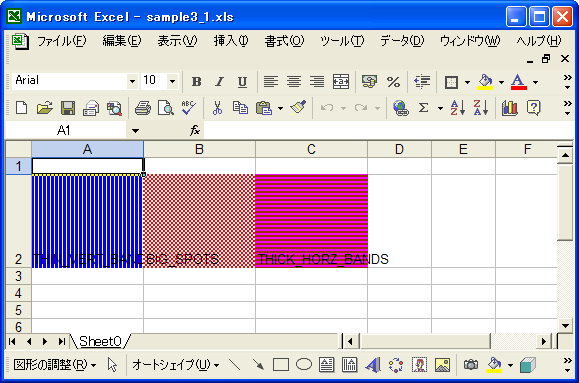Open Fill Color dropdown arrow in formatting toolbar
Image resolution: width=579 pixels, height=383 pixels.
tap(501, 82)
